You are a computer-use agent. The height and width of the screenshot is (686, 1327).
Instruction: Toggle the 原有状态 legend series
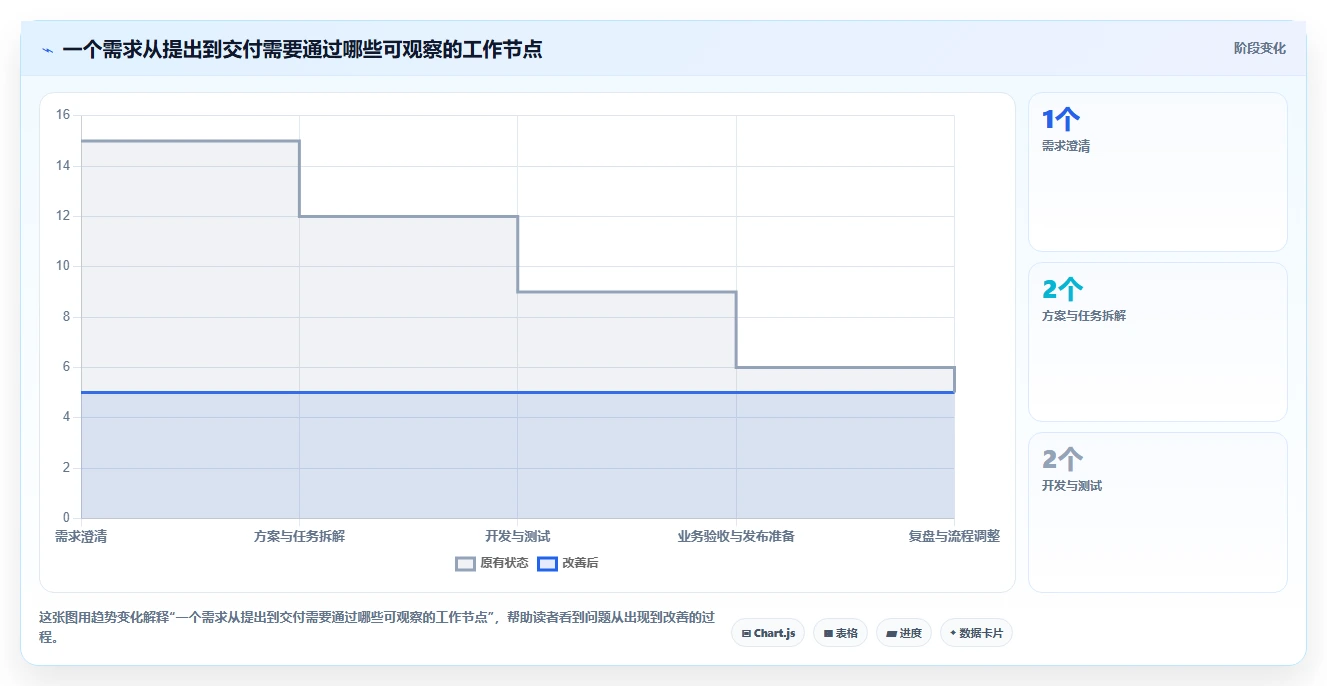pos(492,563)
